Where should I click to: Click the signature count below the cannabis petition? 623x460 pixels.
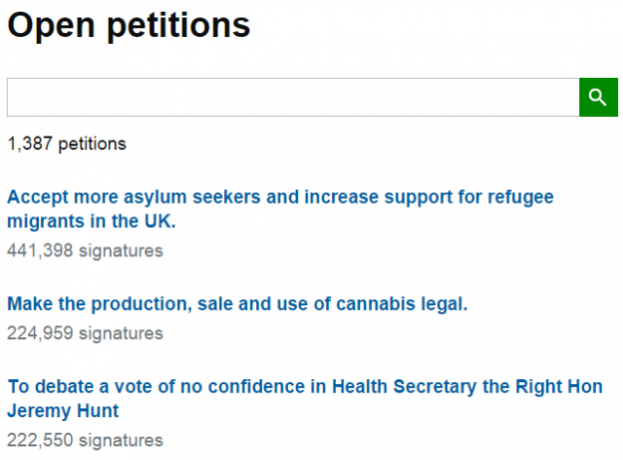click(85, 333)
